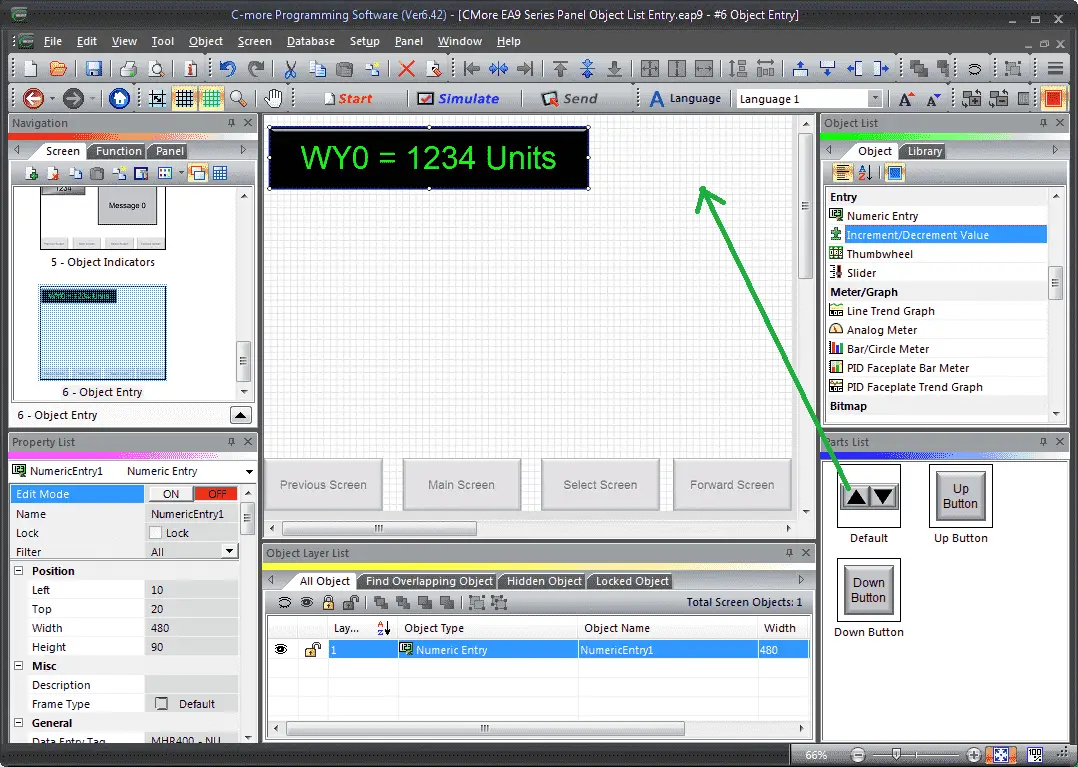This screenshot has height=767, width=1078.
Task: Toggle the green snap-to-grid icon
Action: [211, 98]
